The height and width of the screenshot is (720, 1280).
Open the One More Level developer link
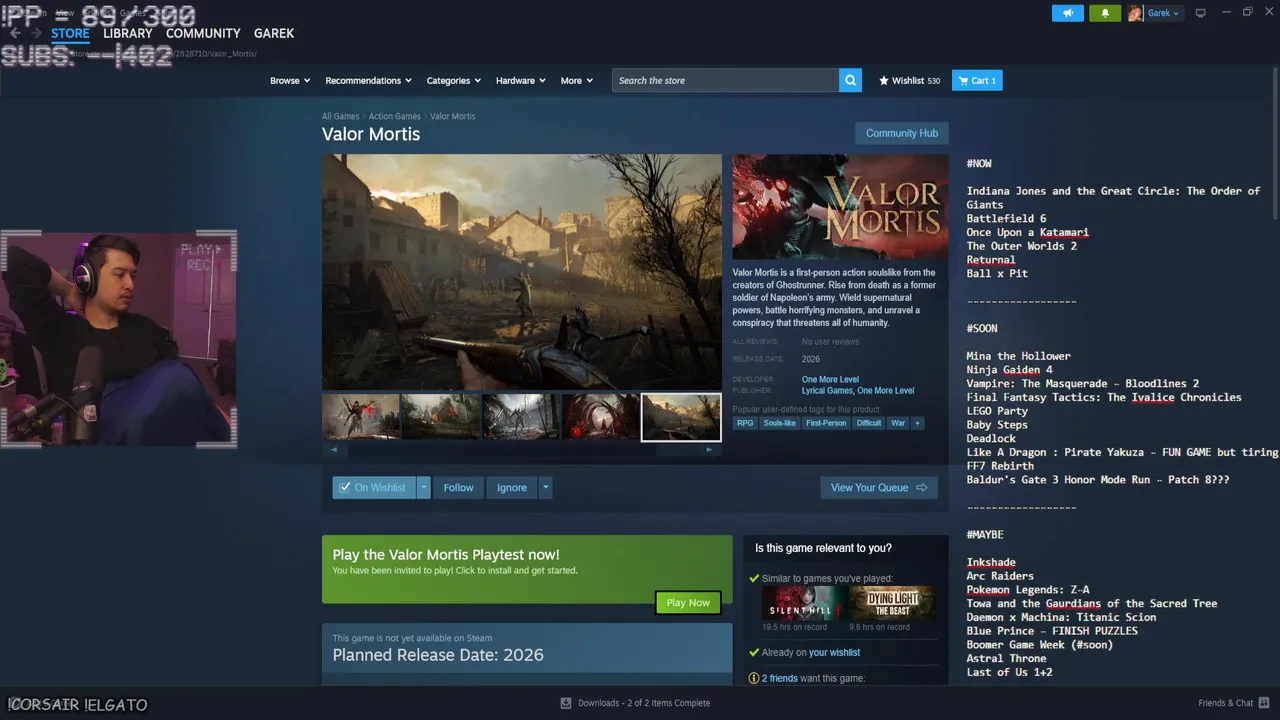830,380
